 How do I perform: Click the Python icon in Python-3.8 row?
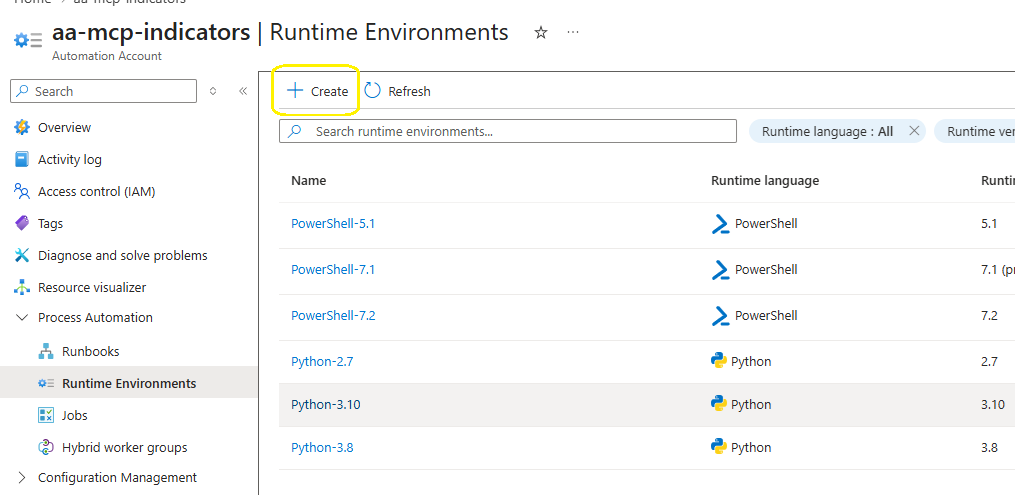[x=719, y=447]
